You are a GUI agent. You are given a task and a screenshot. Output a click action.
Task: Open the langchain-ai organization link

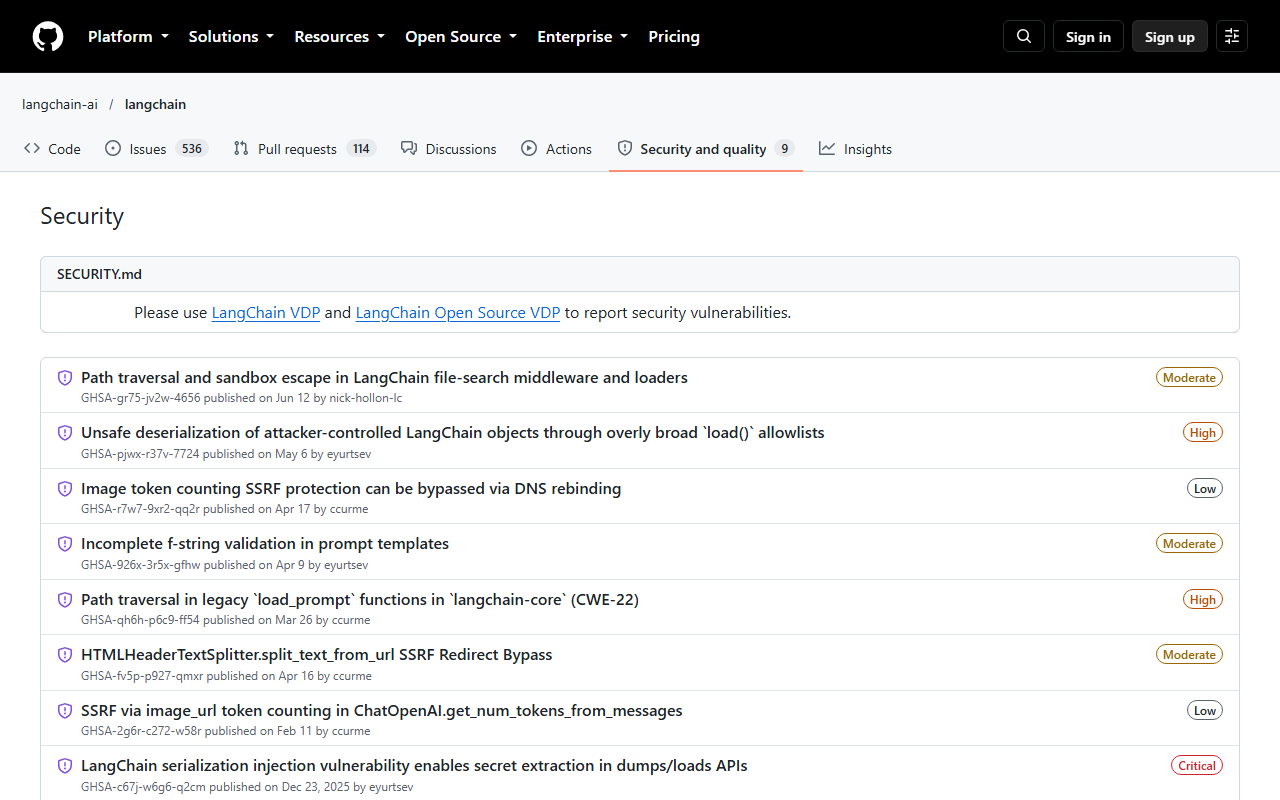(60, 104)
